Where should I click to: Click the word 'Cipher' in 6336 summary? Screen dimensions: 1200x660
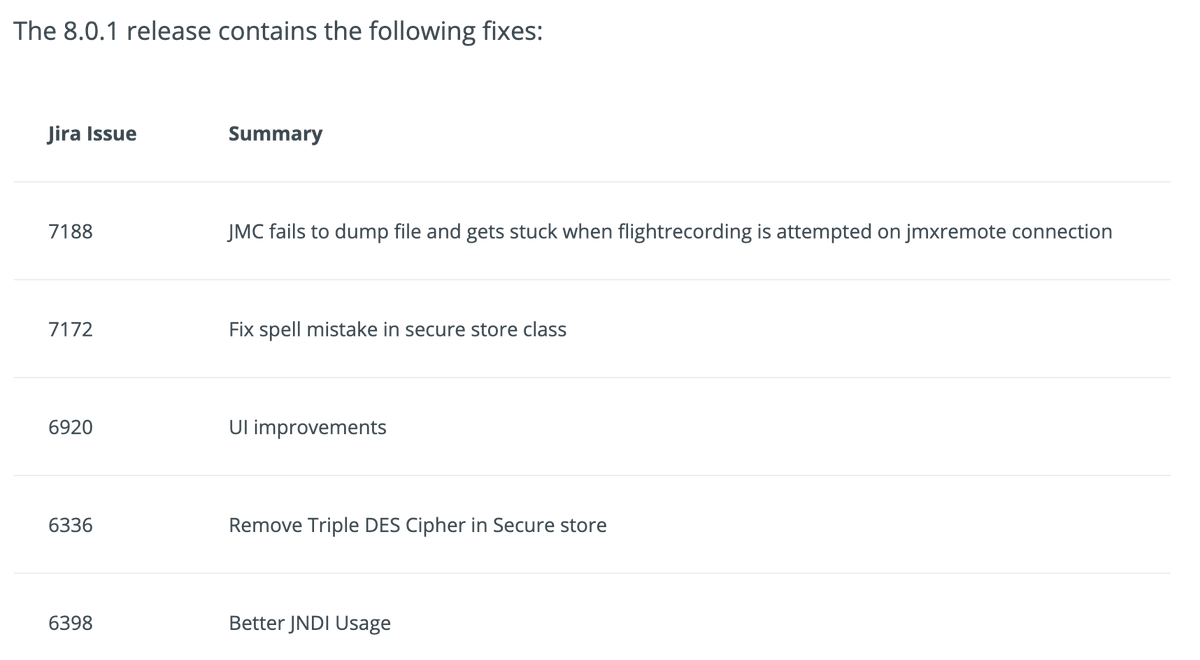[434, 526]
